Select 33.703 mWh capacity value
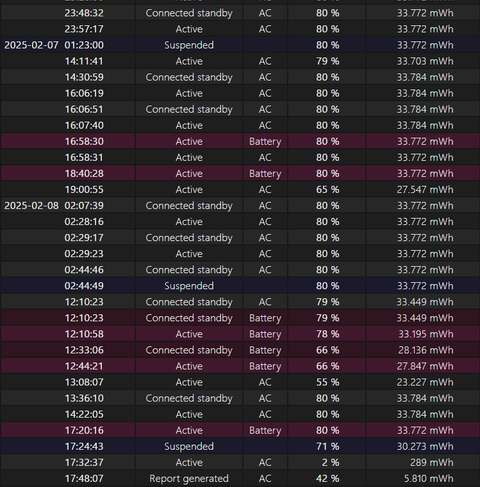480x487 pixels. point(425,61)
